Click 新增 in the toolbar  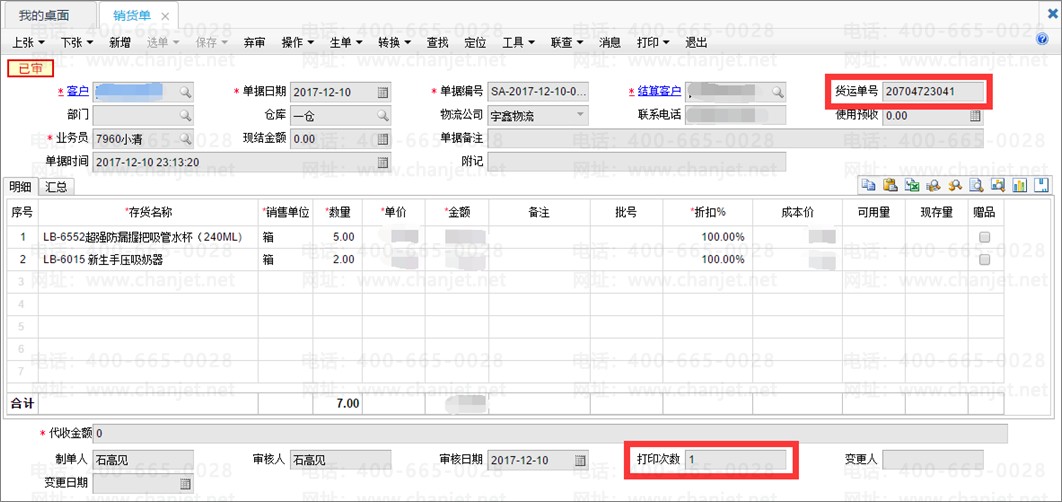120,42
